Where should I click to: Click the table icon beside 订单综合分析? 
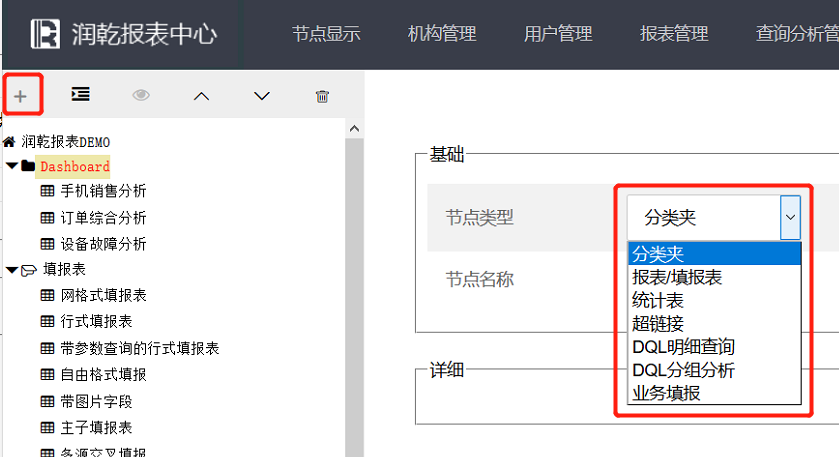tap(47, 218)
